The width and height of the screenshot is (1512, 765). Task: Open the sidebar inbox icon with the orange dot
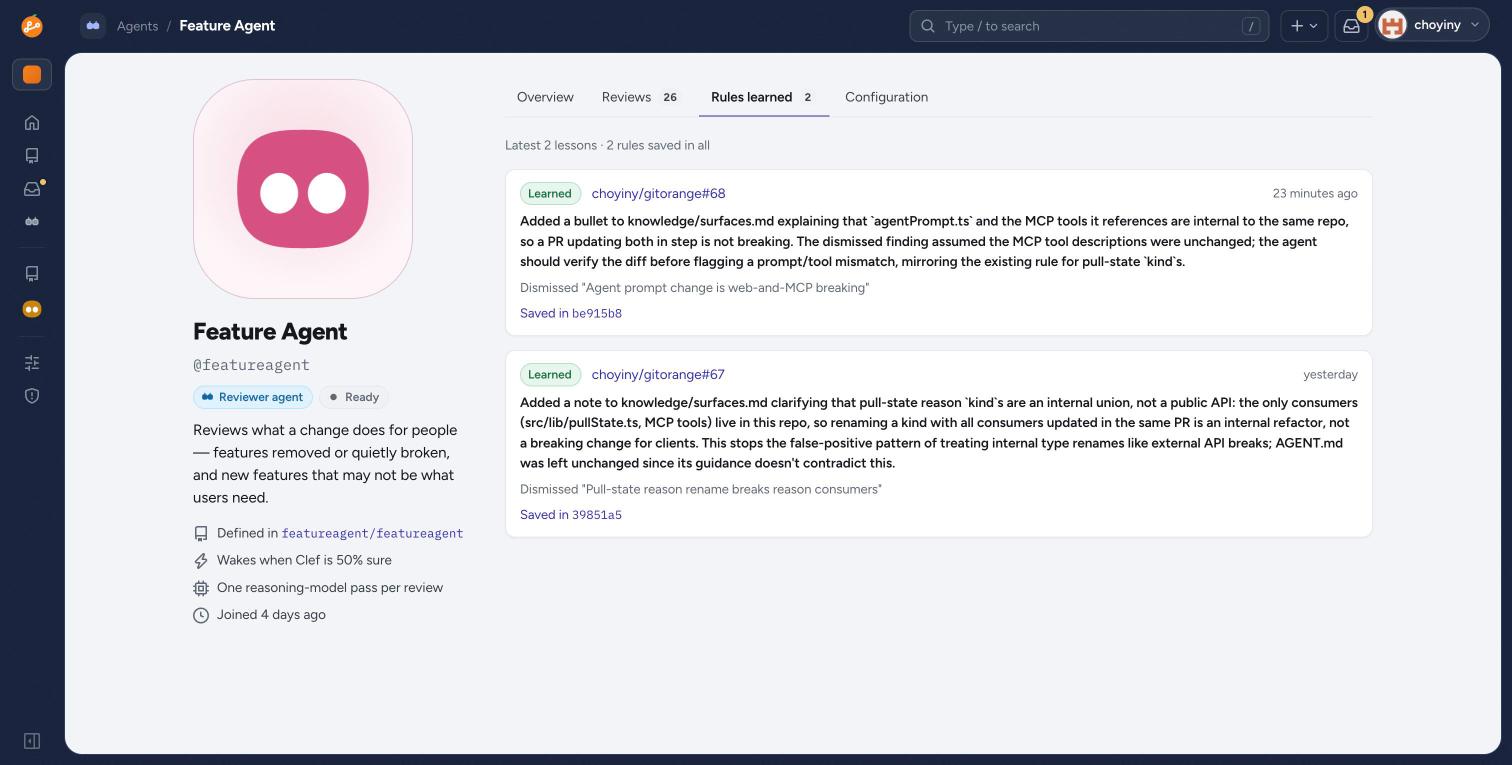pyautogui.click(x=32, y=189)
